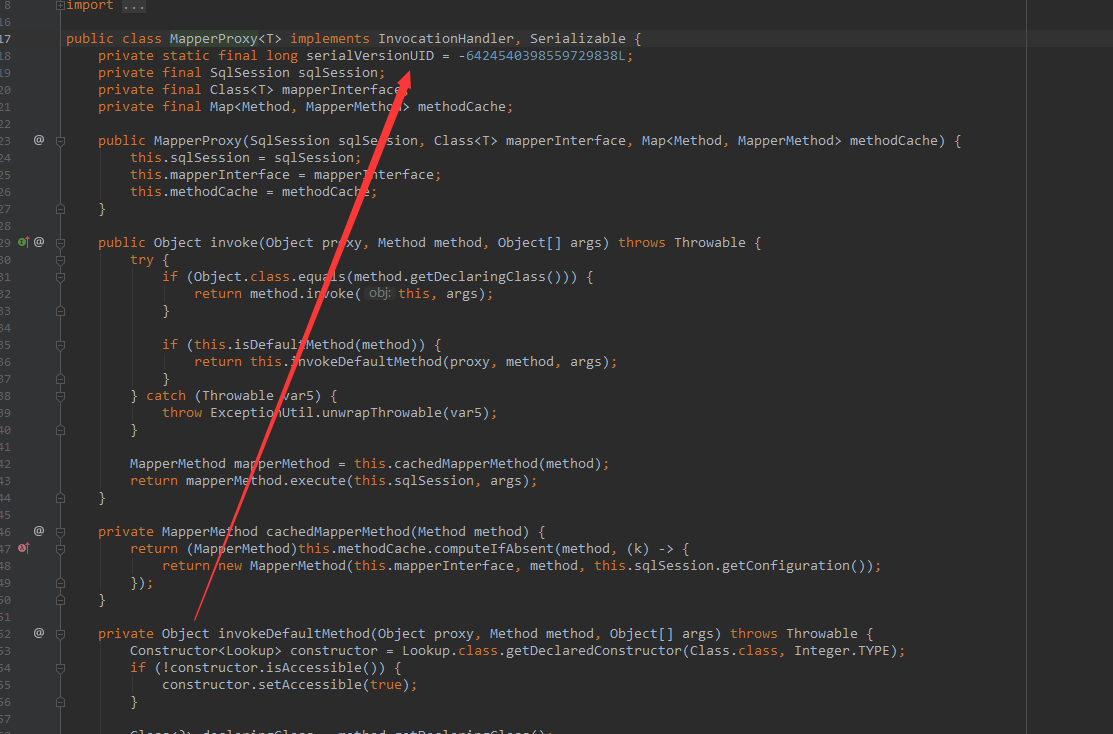This screenshot has height=734, width=1113.
Task: Click the fold end marker at the constructor's closing brace
Action: point(60,209)
